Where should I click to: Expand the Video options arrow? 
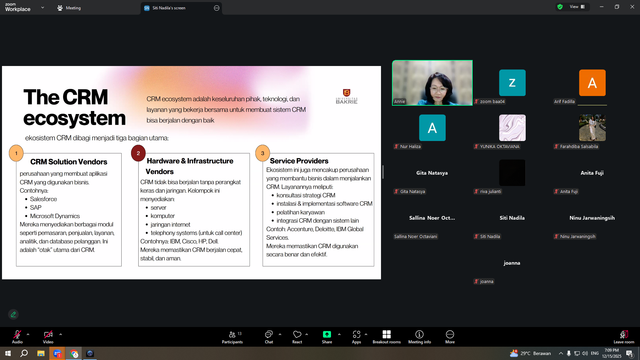click(60, 334)
